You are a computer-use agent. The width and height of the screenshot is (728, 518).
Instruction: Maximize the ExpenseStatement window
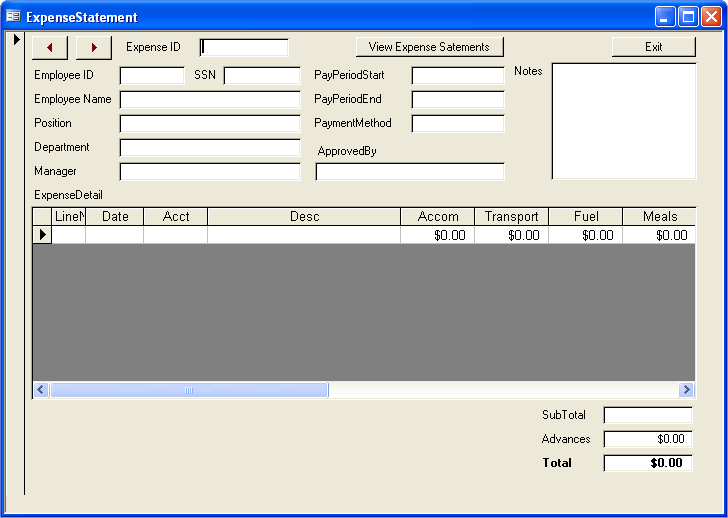[x=688, y=17]
